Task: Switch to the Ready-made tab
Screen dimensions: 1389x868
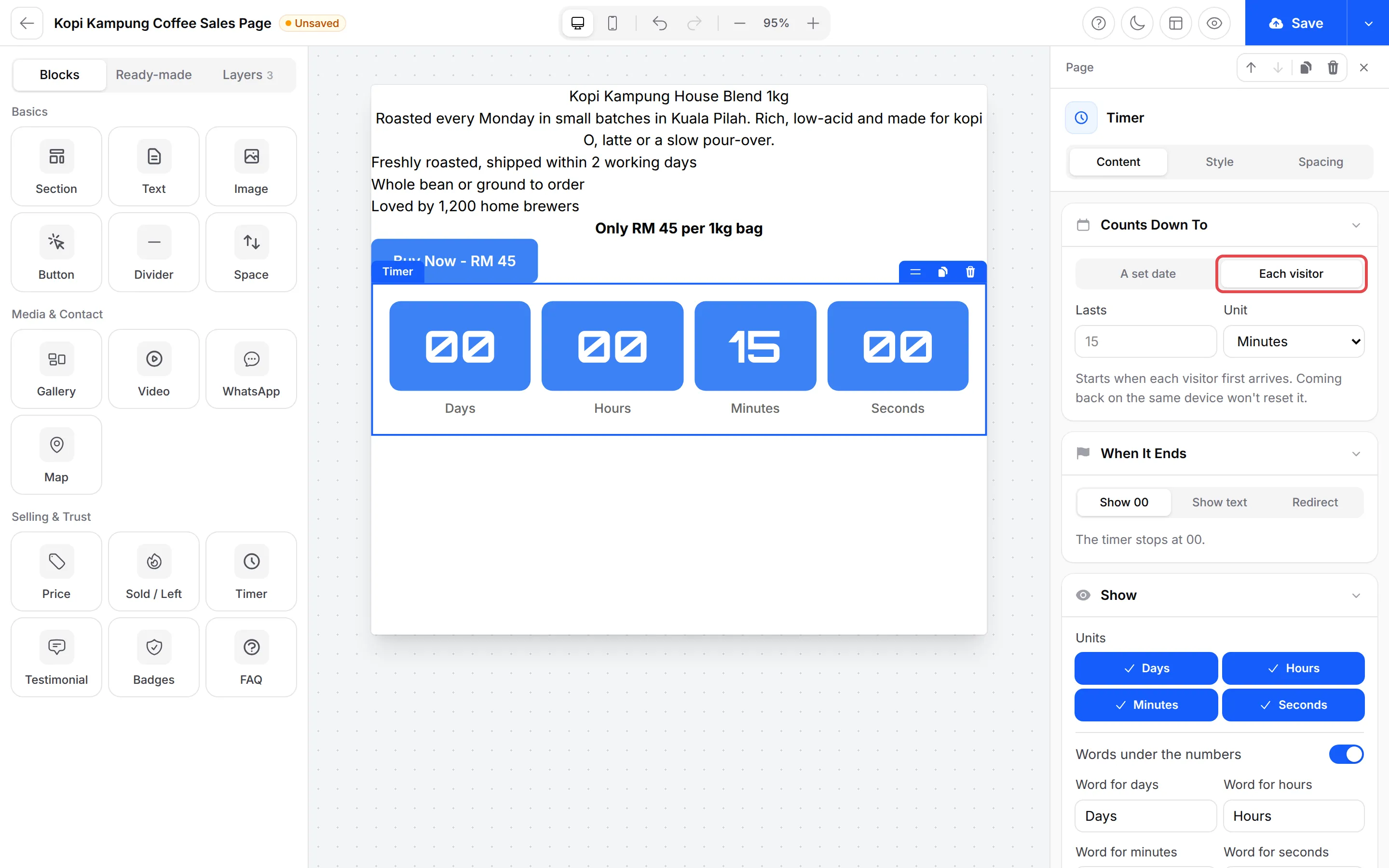Action: tap(153, 75)
